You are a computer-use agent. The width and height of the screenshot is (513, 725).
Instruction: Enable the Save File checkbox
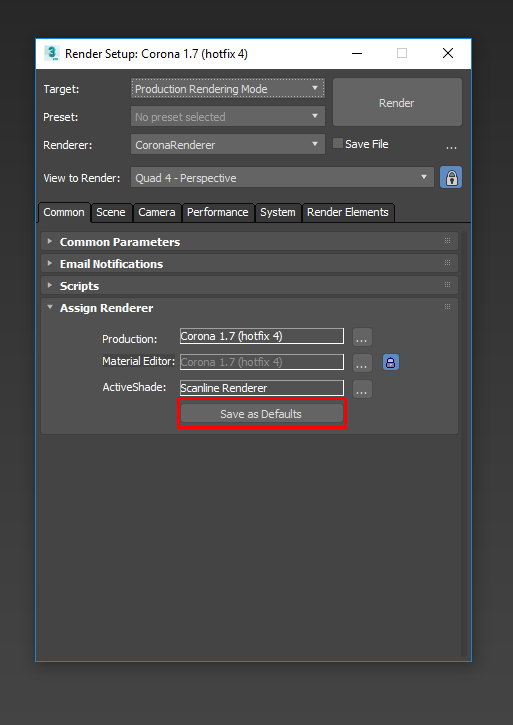[338, 144]
